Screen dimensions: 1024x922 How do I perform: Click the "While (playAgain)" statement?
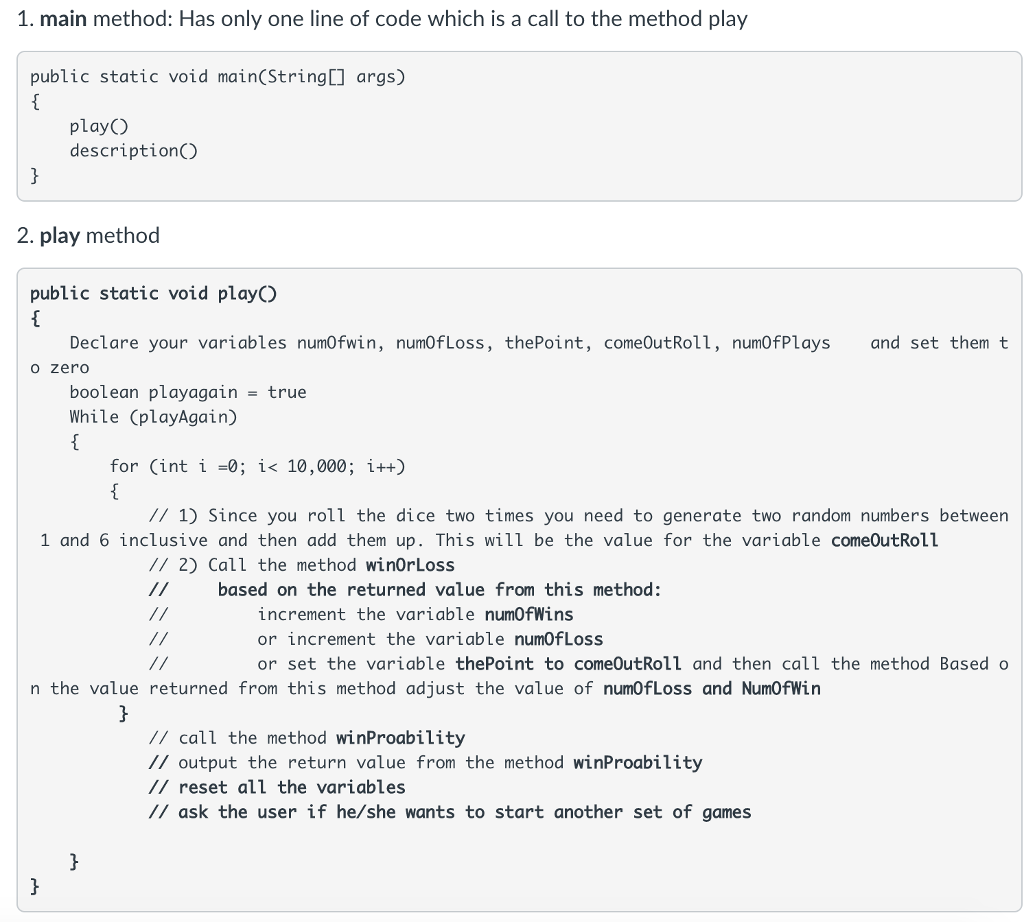pyautogui.click(x=153, y=417)
